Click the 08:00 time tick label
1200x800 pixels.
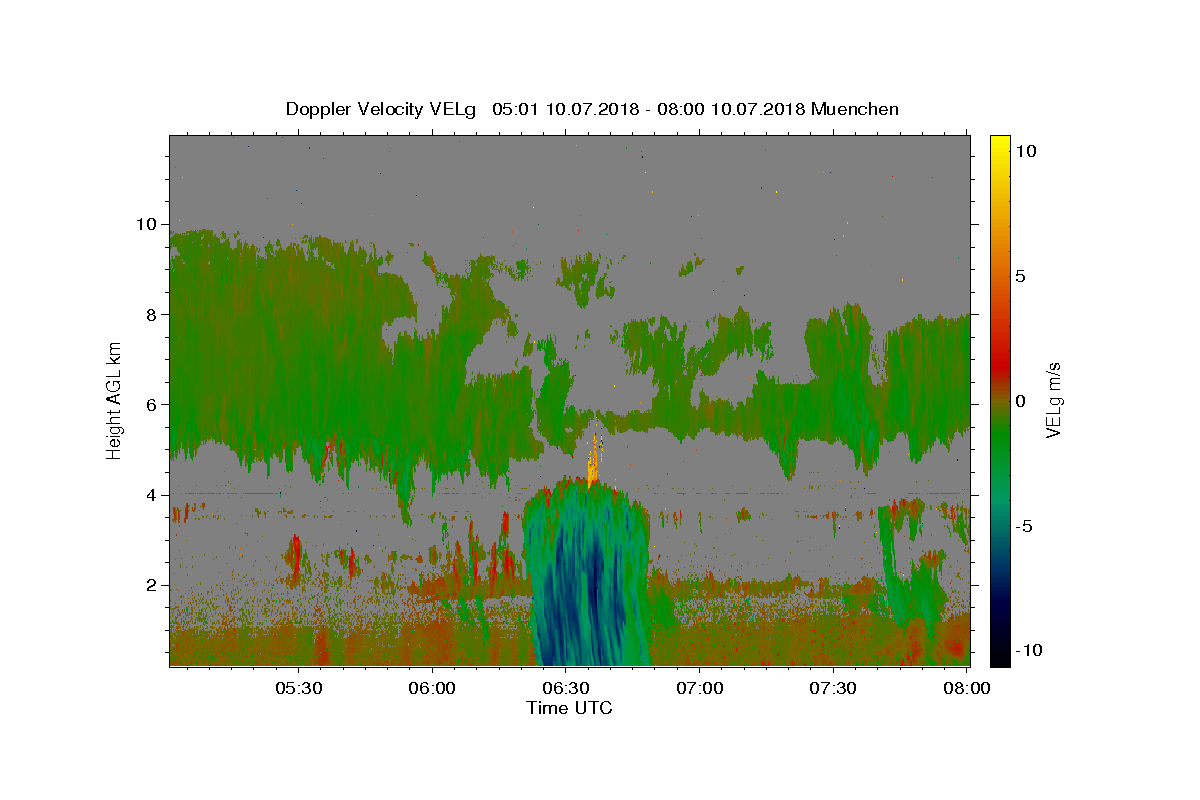pyautogui.click(x=968, y=688)
